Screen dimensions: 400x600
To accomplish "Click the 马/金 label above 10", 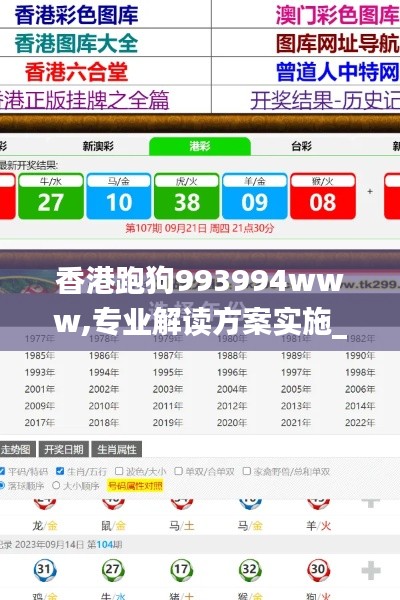I will [x=119, y=181].
